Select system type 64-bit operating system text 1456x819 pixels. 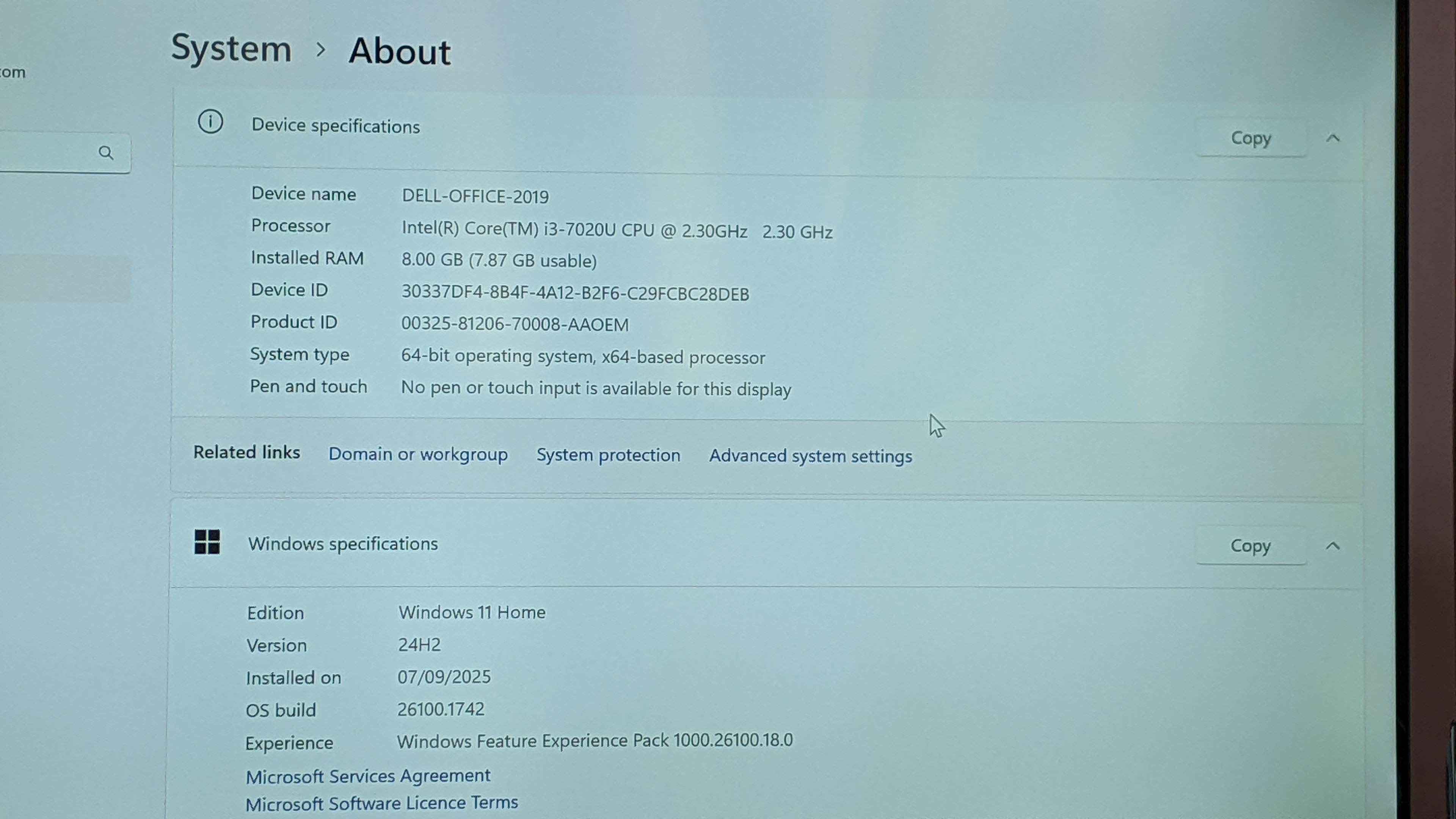coord(583,357)
